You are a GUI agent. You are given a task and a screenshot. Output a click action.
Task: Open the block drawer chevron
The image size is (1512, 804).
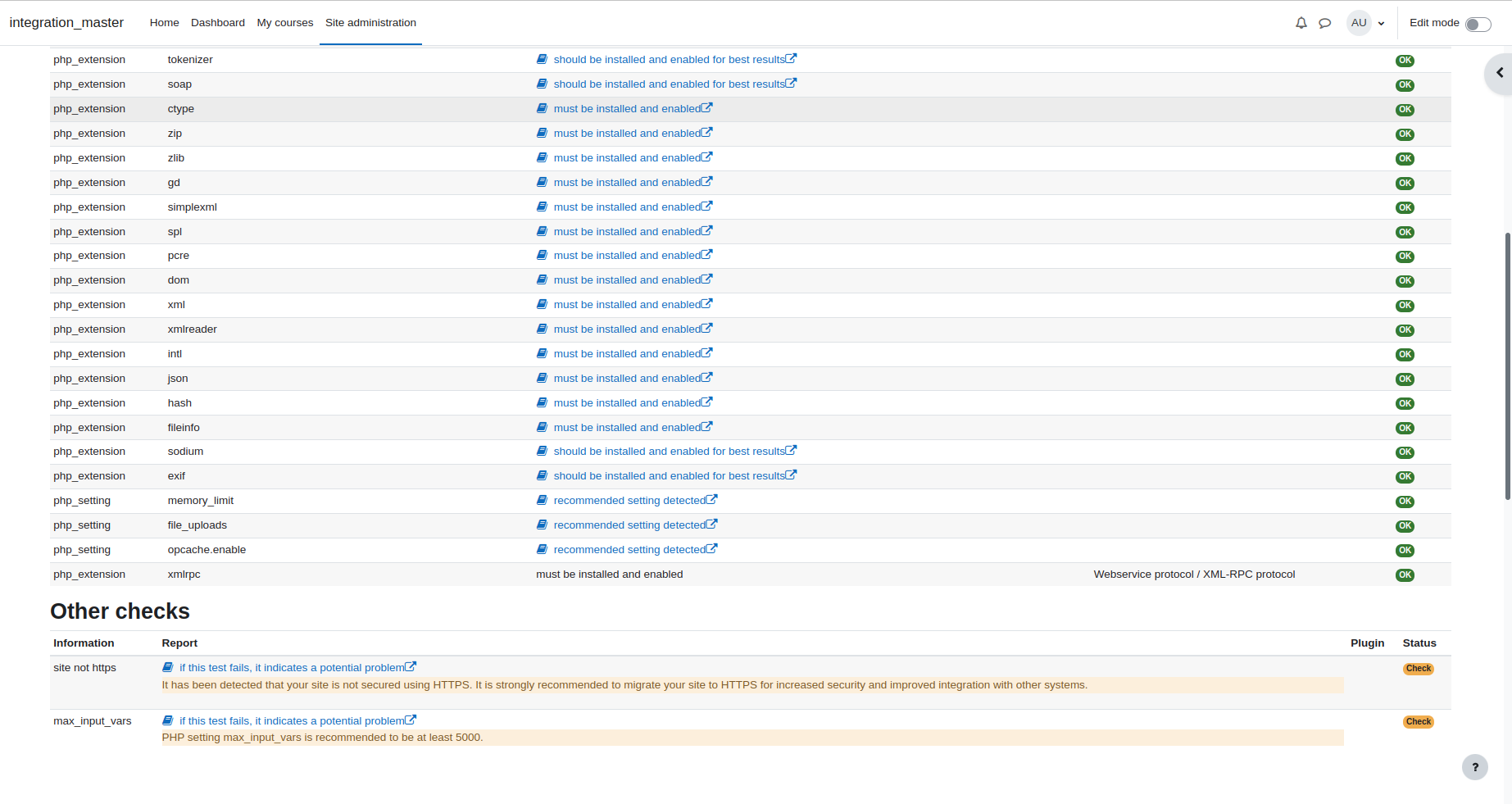pyautogui.click(x=1500, y=73)
